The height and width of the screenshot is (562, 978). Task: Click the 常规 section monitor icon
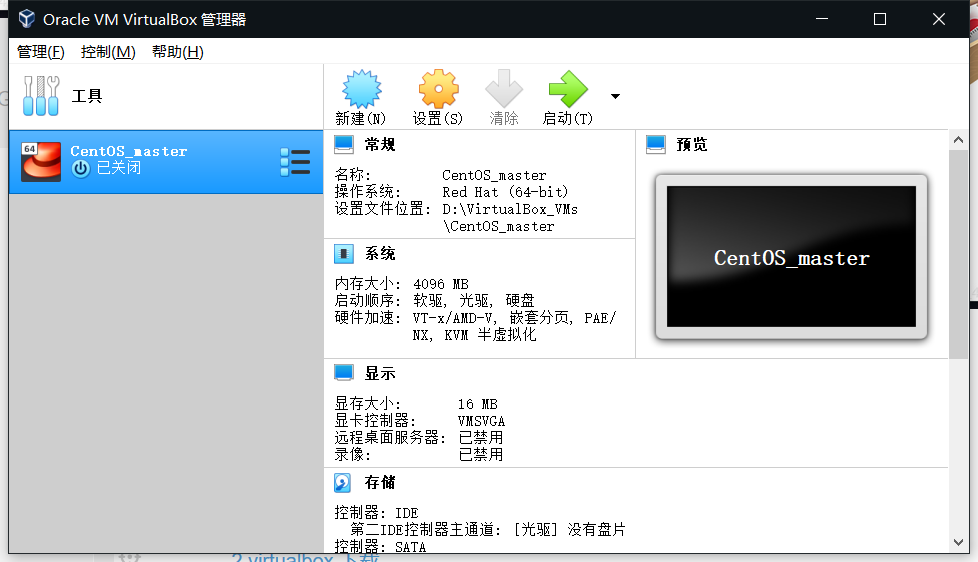click(x=344, y=145)
